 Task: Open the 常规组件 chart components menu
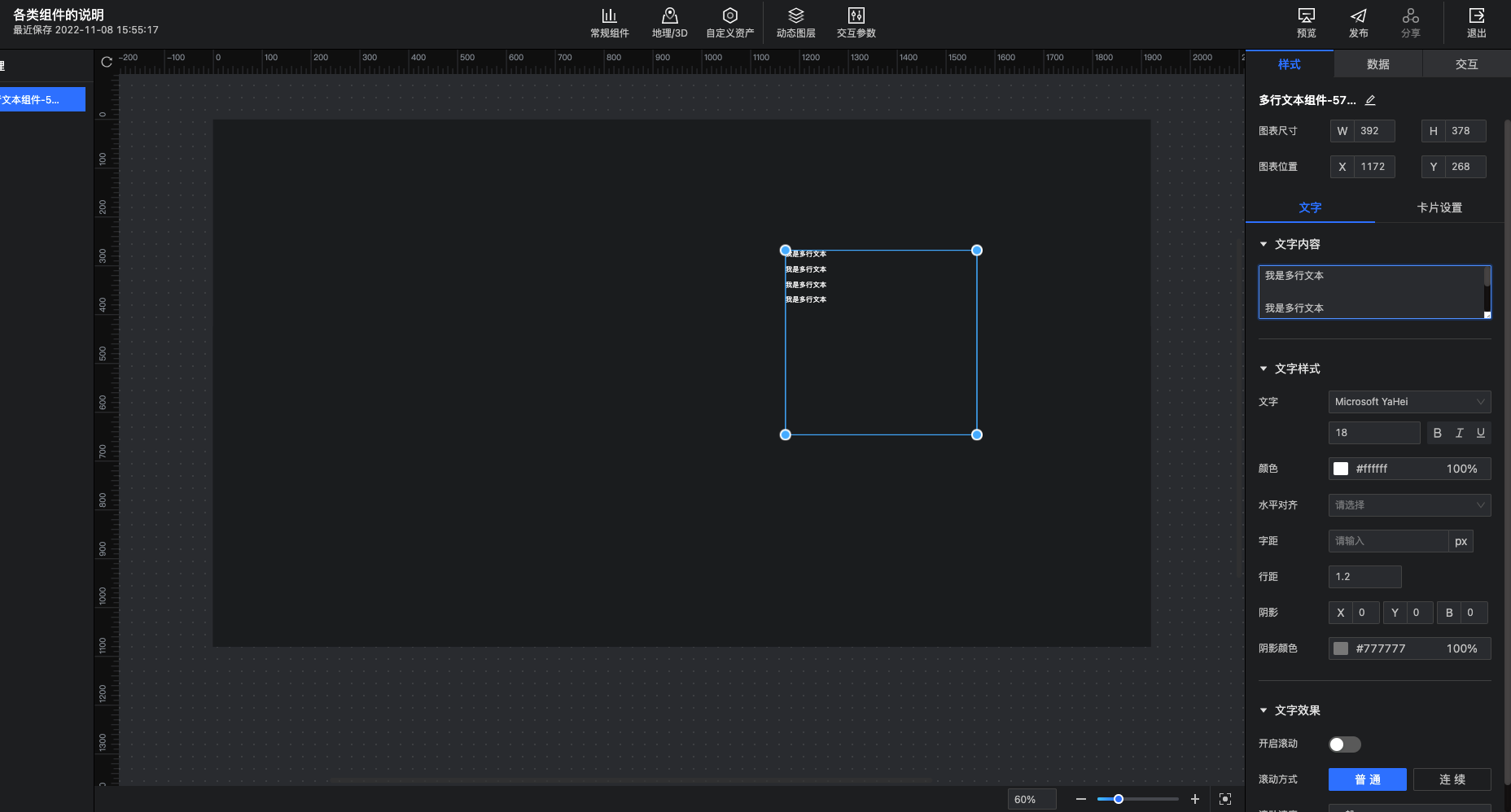pos(609,22)
